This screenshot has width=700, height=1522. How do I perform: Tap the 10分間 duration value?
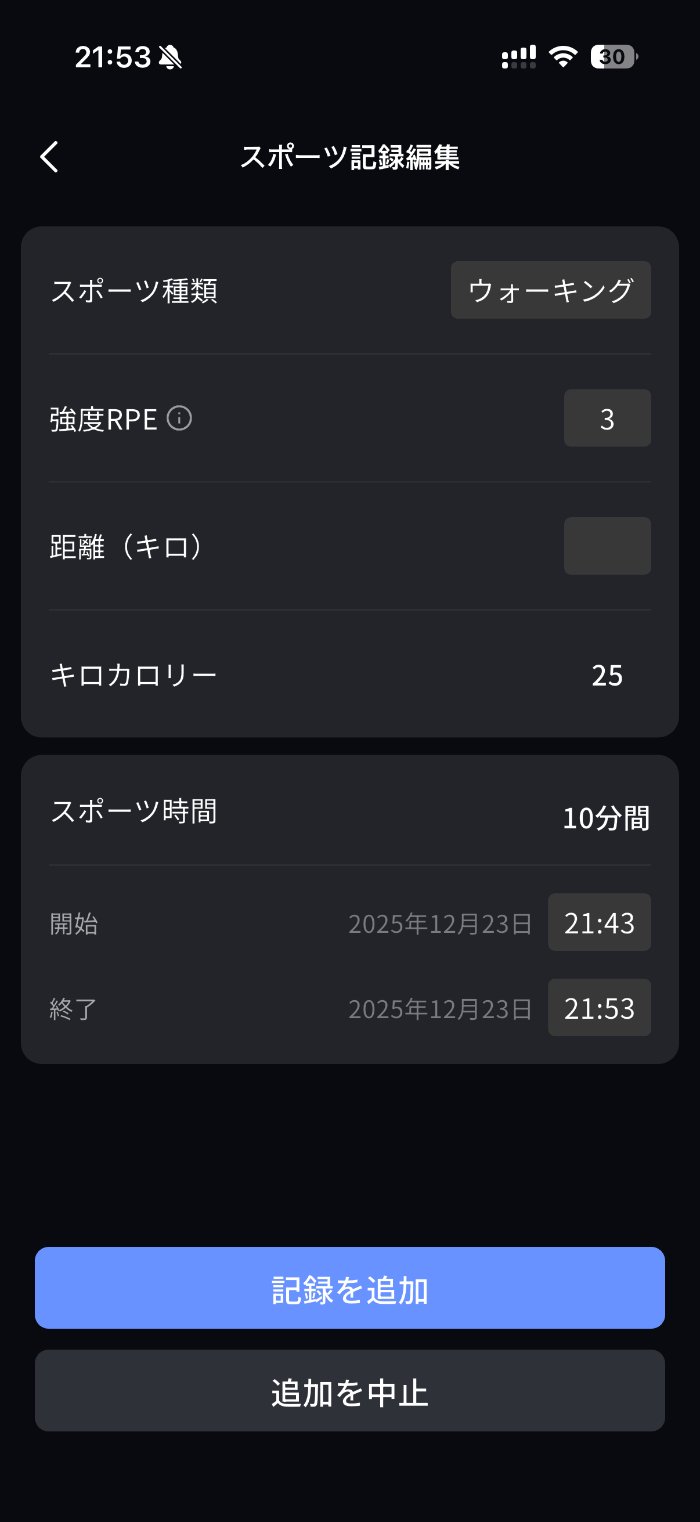pos(606,819)
